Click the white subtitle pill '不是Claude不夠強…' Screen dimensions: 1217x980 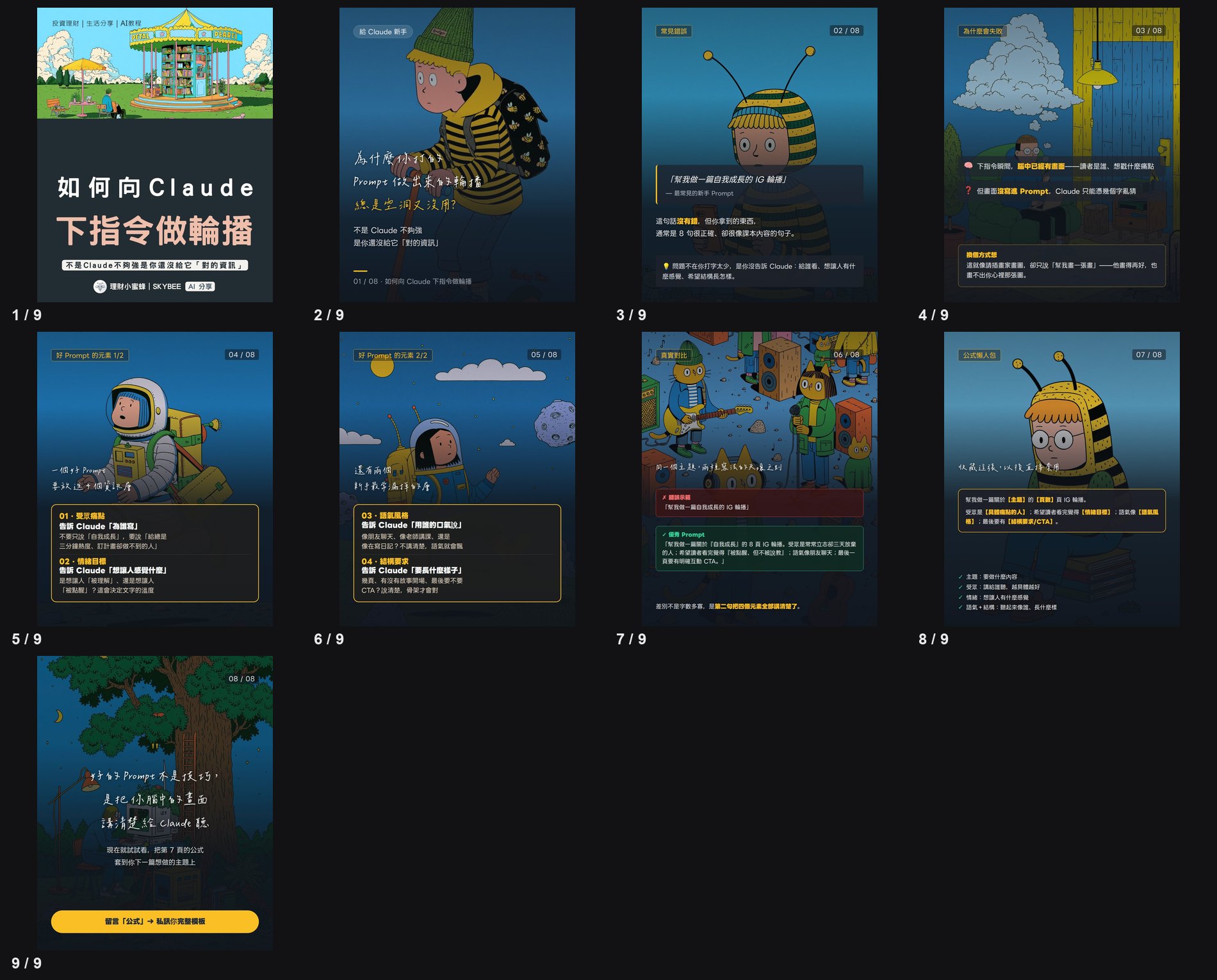pyautogui.click(x=155, y=265)
